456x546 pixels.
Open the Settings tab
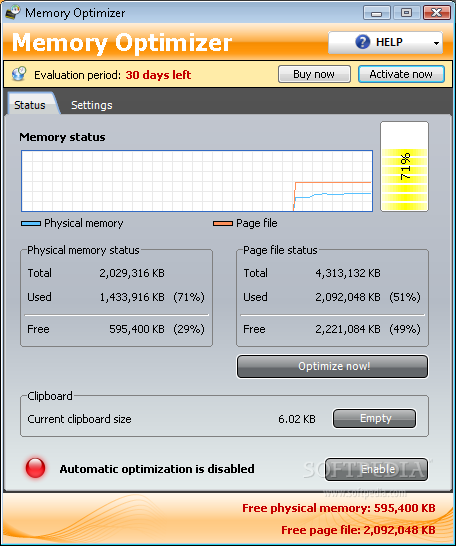click(x=92, y=105)
